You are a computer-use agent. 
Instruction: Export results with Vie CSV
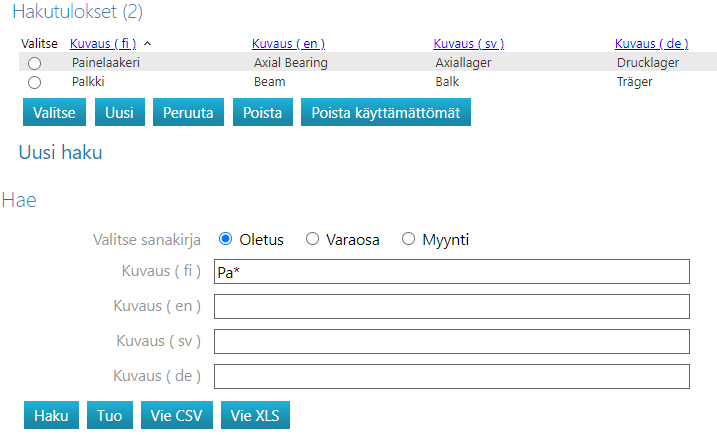[178, 415]
